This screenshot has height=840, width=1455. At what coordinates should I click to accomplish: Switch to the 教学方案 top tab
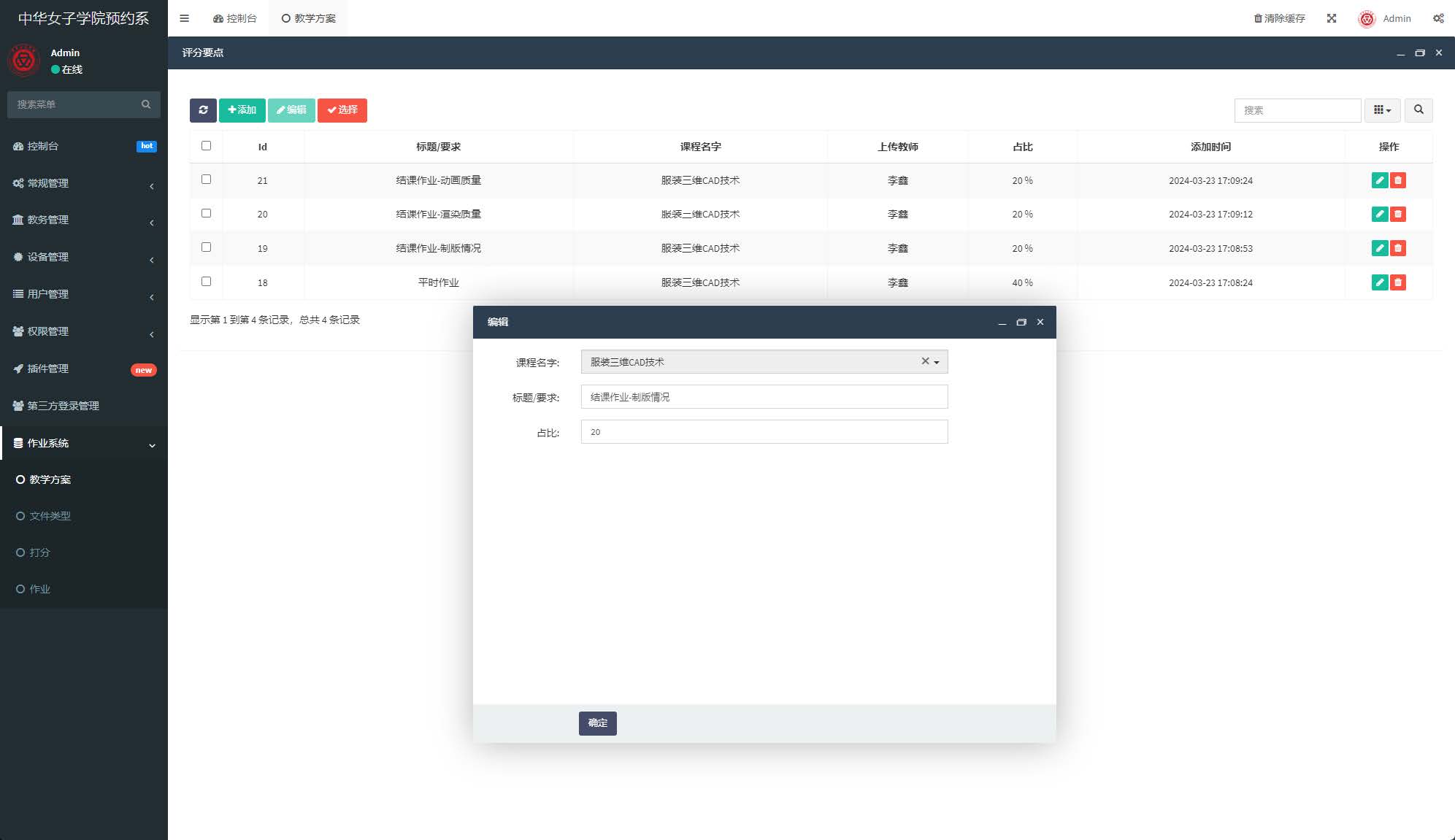[x=308, y=18]
